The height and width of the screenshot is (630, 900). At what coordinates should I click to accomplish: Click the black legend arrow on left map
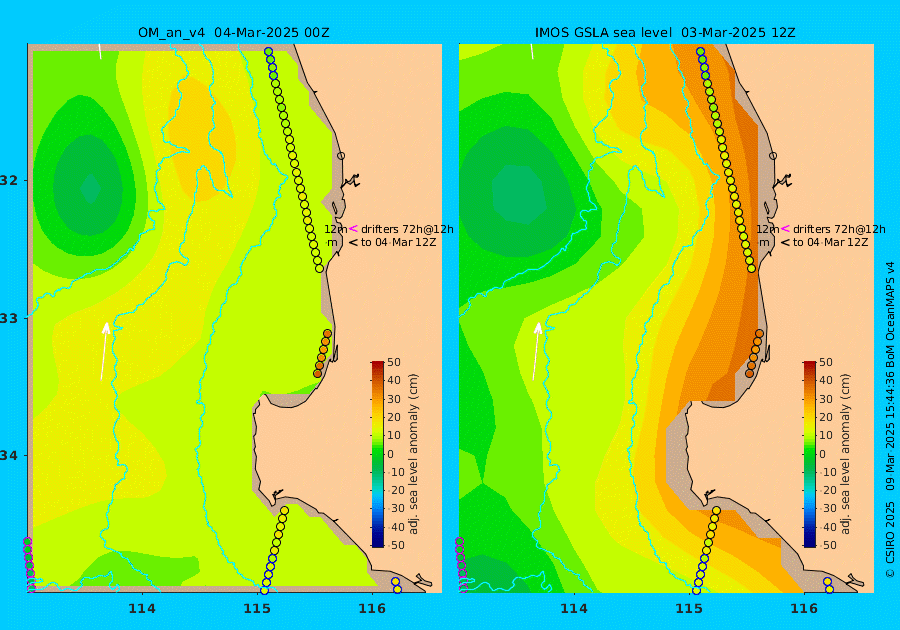pos(353,242)
